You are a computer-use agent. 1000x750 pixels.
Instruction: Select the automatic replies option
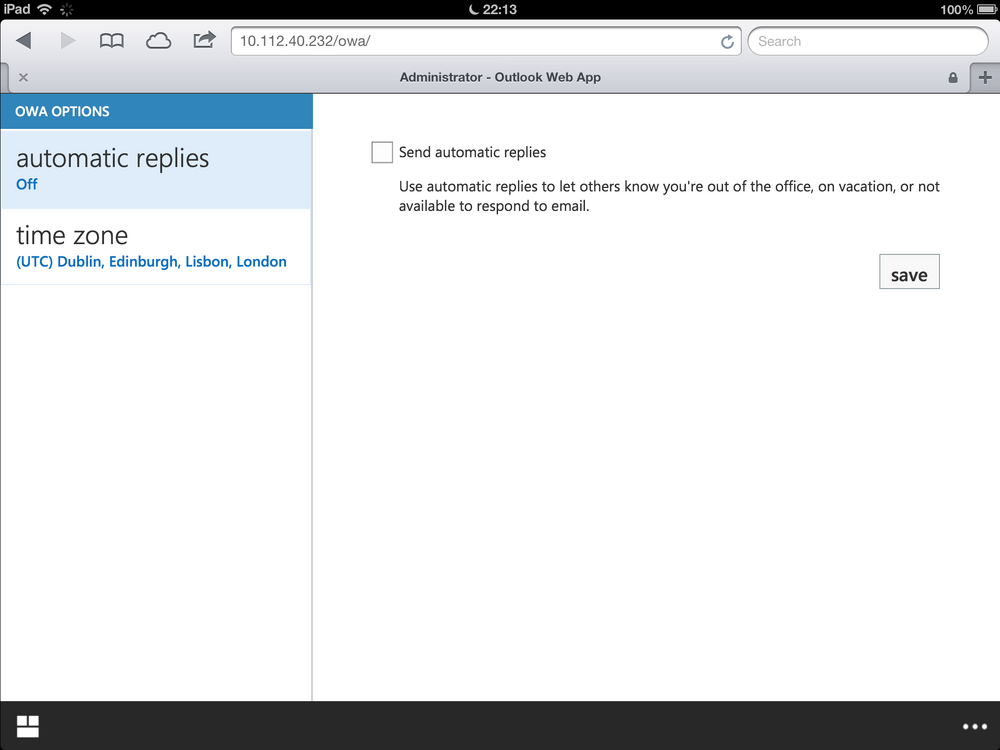click(x=156, y=169)
